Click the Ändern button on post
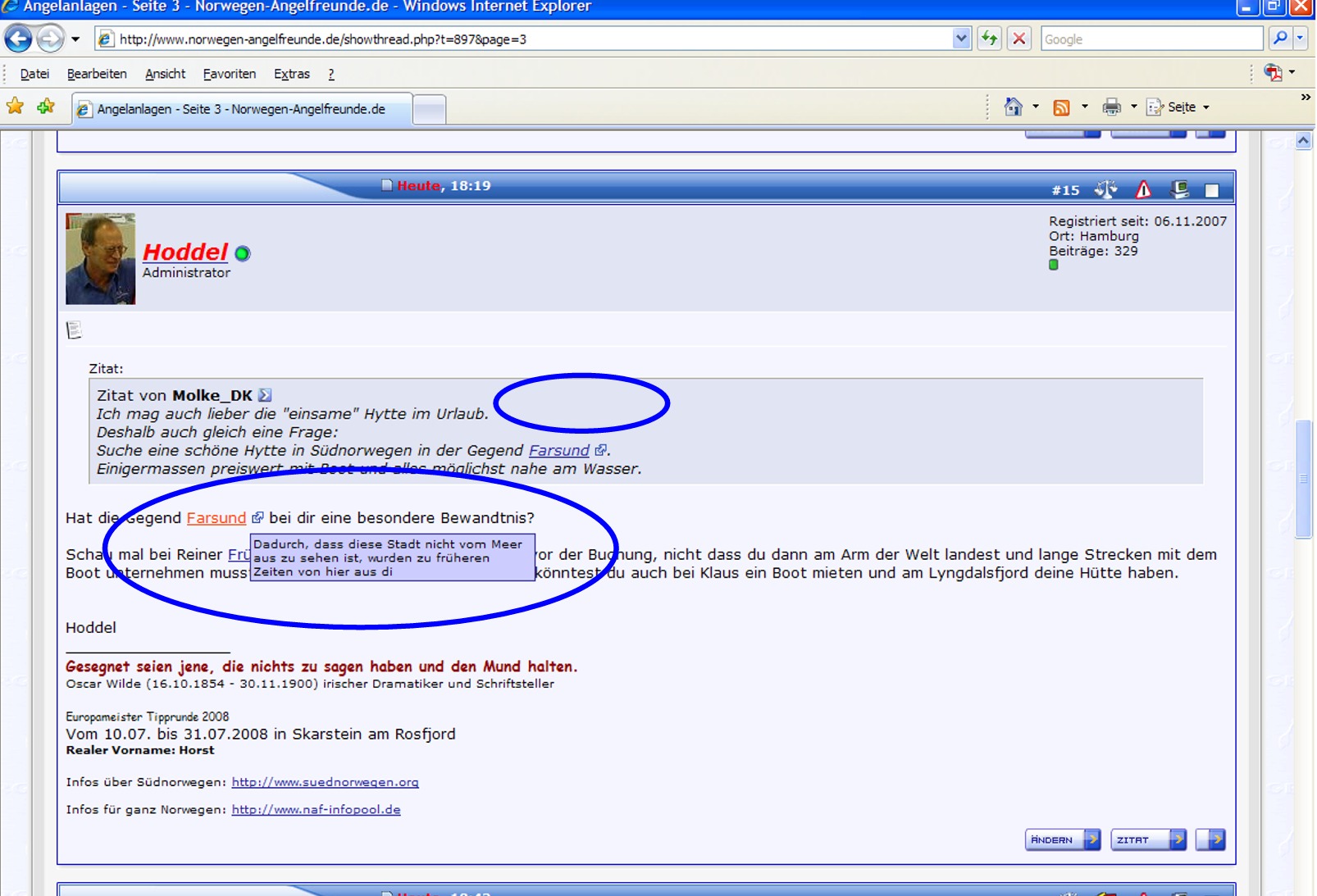The image size is (1317, 896). click(1062, 839)
